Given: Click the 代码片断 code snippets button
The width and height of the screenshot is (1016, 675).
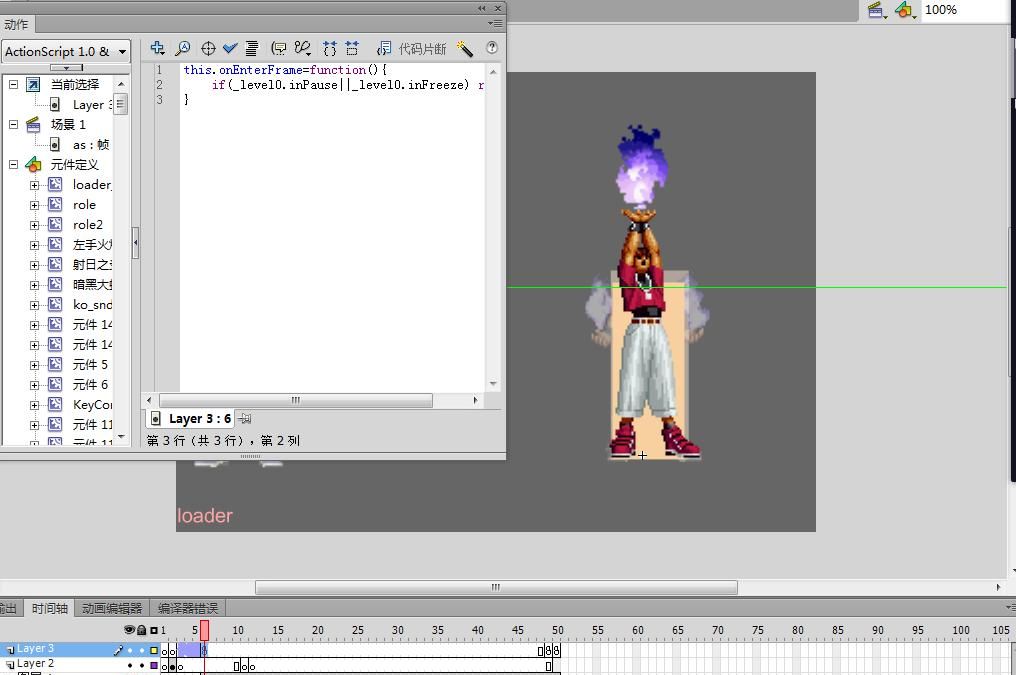Looking at the screenshot, I should coord(412,48).
